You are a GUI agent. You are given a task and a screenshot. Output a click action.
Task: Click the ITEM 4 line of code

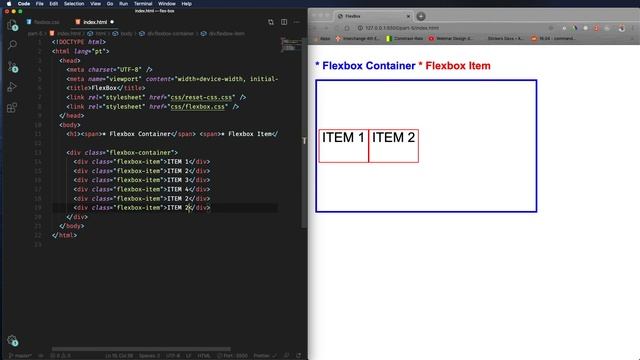tap(142, 189)
